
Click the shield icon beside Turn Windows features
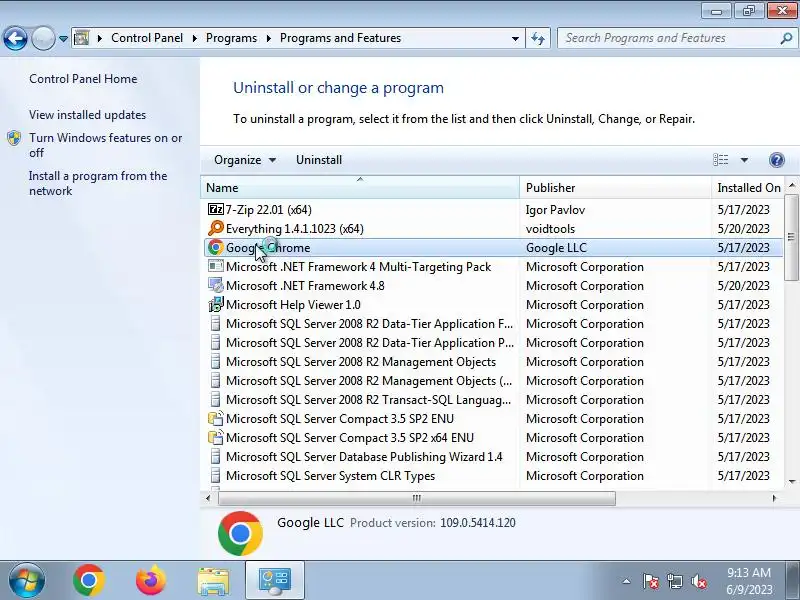14,138
